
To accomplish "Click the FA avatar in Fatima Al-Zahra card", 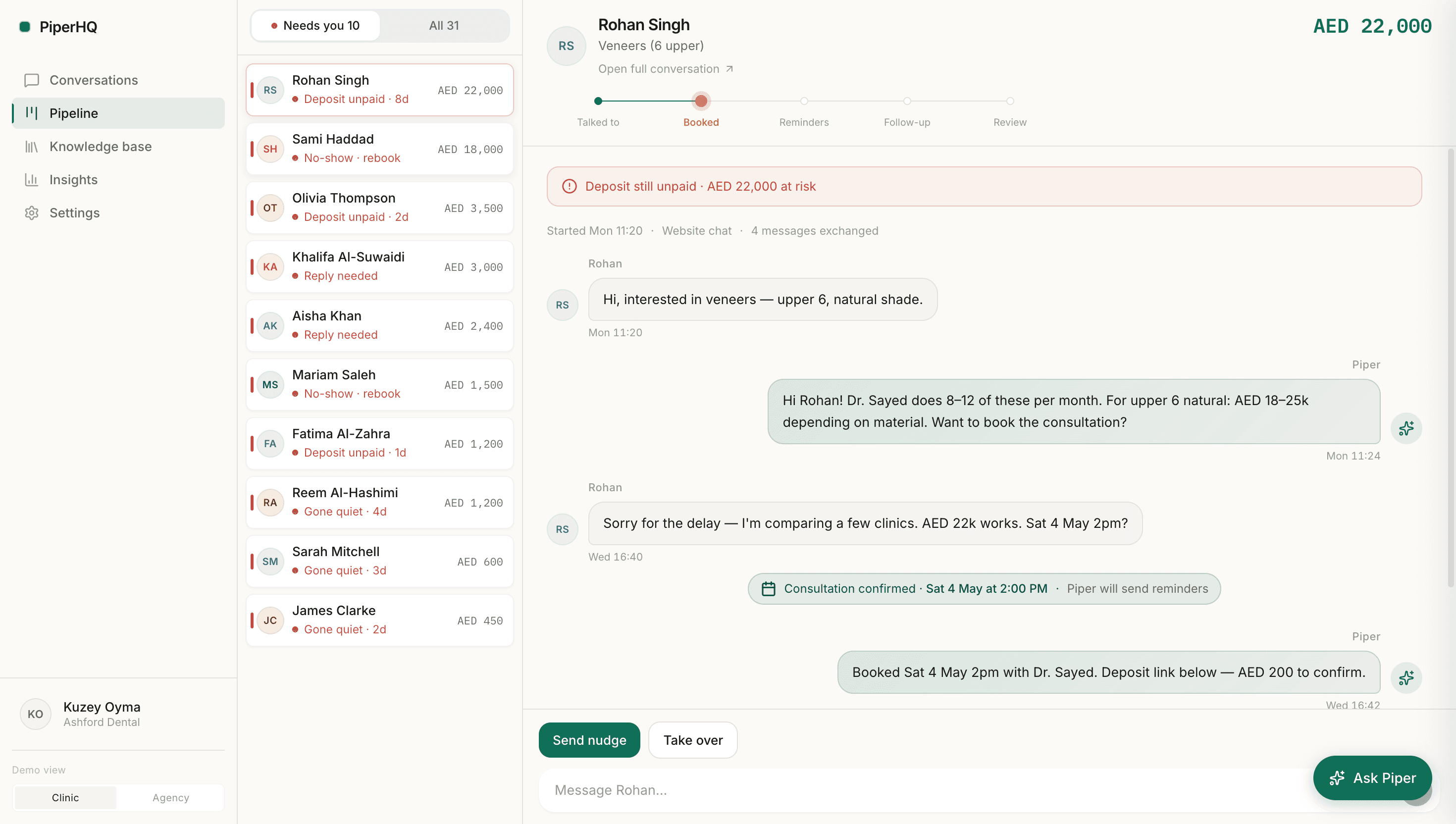I will tap(270, 443).
